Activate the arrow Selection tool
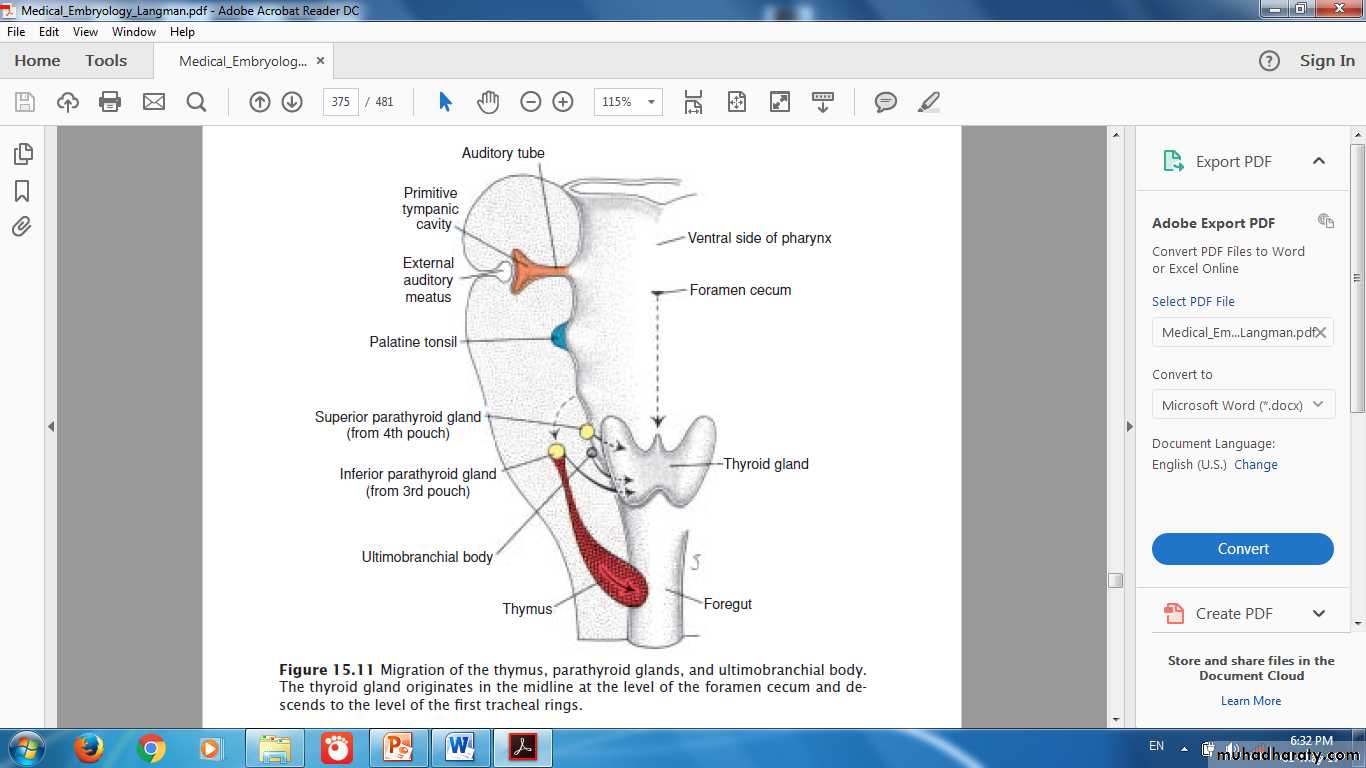The image size is (1366, 768). click(x=446, y=102)
